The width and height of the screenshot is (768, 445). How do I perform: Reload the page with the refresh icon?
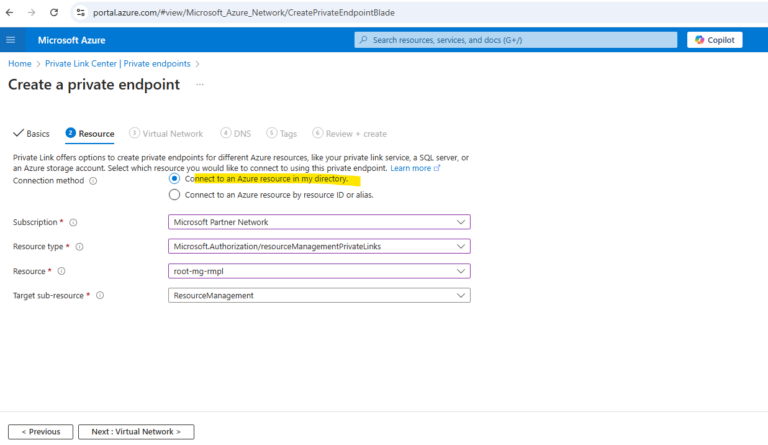pyautogui.click(x=53, y=12)
